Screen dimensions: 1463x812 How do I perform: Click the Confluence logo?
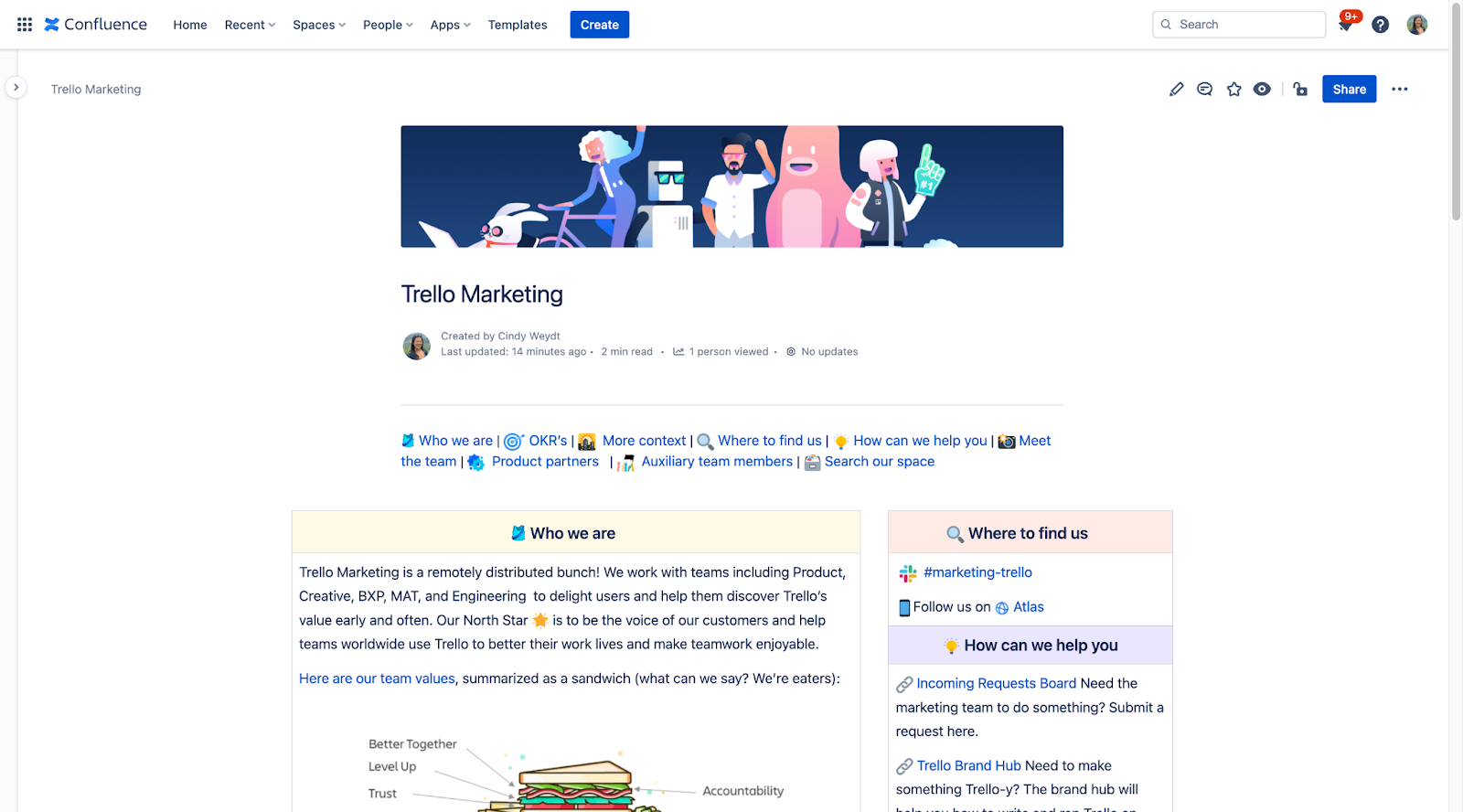[x=96, y=25]
